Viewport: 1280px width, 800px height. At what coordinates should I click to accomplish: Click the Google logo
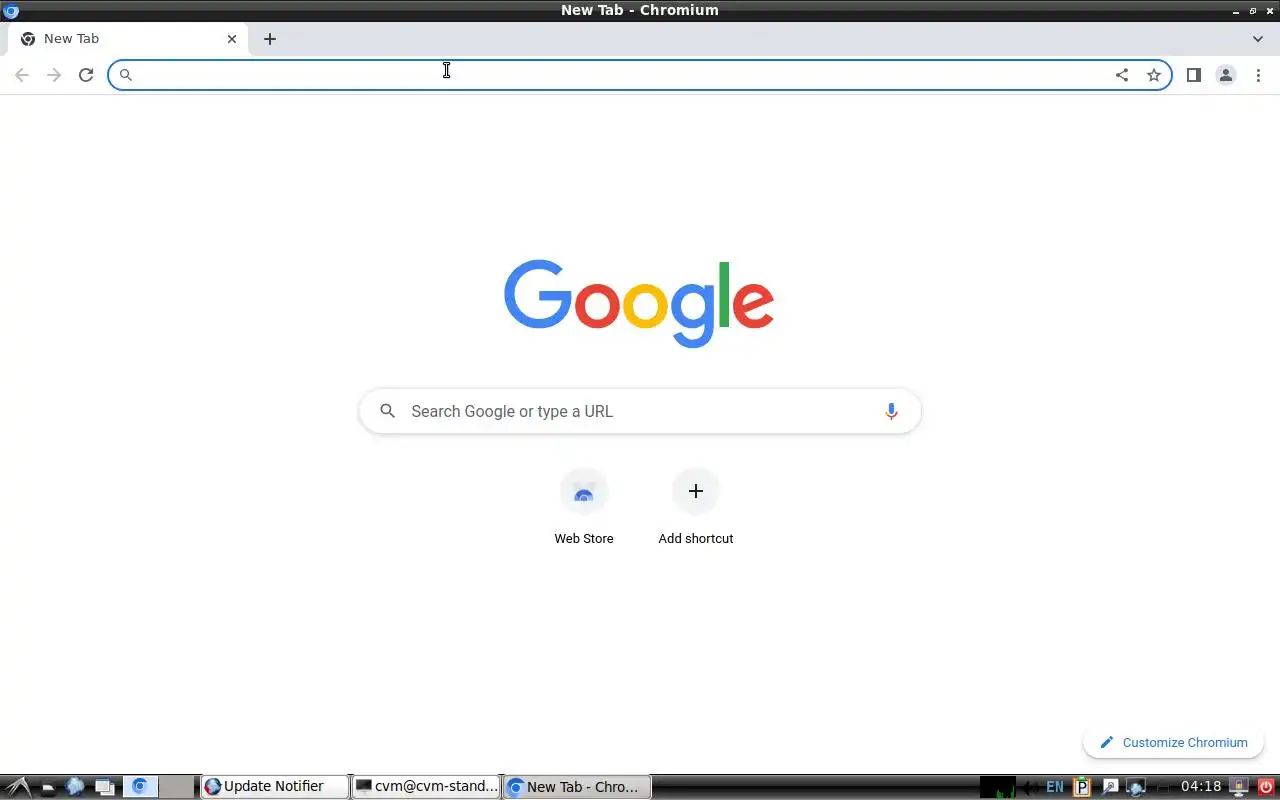pyautogui.click(x=639, y=303)
